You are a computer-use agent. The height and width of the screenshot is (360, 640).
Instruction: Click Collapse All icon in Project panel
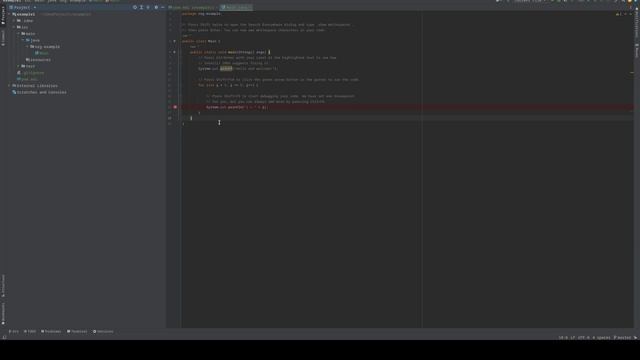coord(148,7)
